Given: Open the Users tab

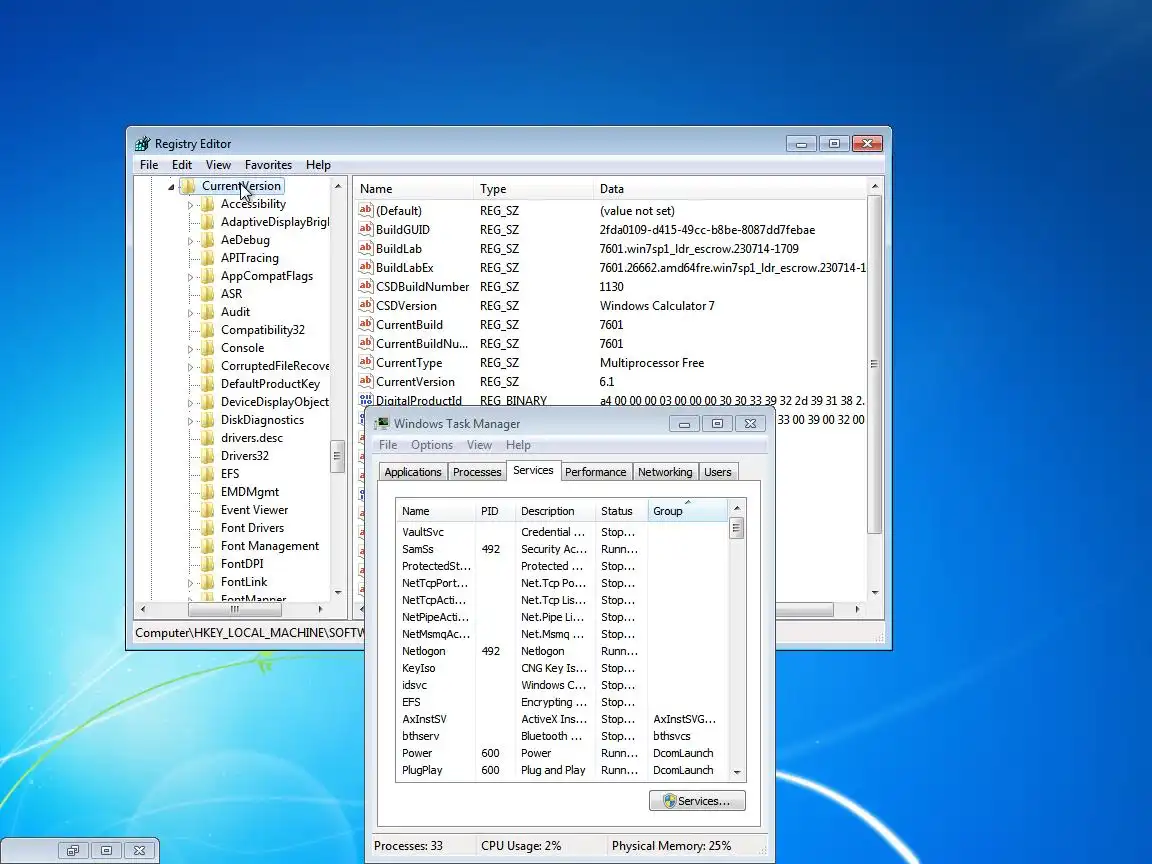Looking at the screenshot, I should [718, 472].
